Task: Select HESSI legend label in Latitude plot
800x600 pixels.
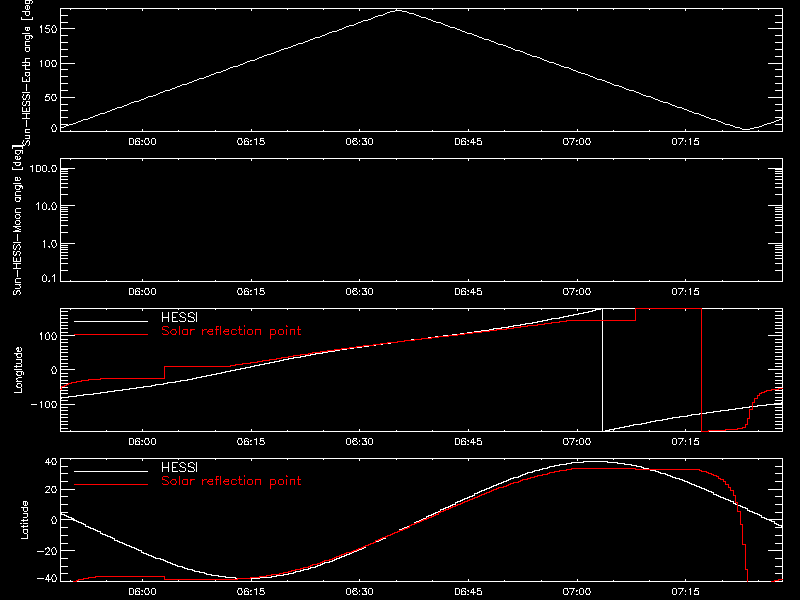Action: (x=179, y=467)
